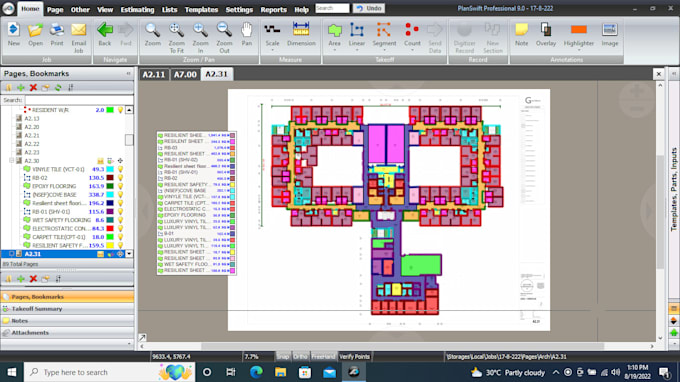Click chevron below Attachments panel button
Image resolution: width=680 pixels, height=382 pixels.
[x=129, y=344]
